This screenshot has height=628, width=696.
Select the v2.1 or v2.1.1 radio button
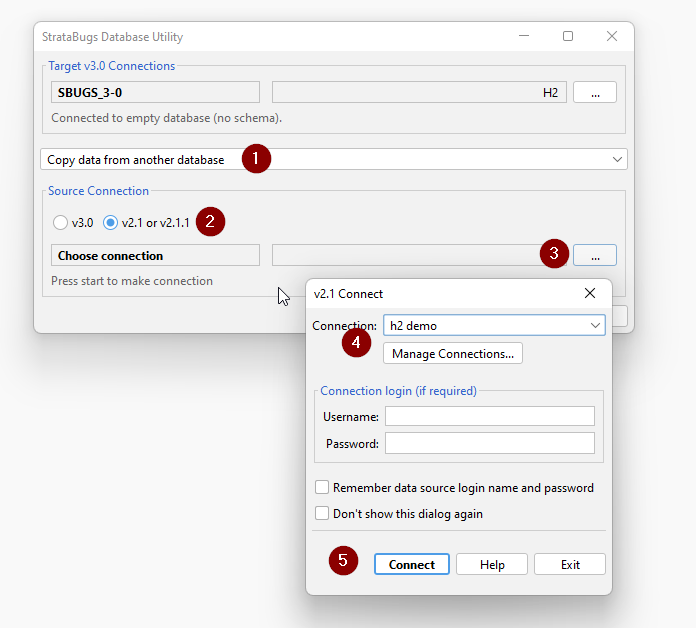111,222
